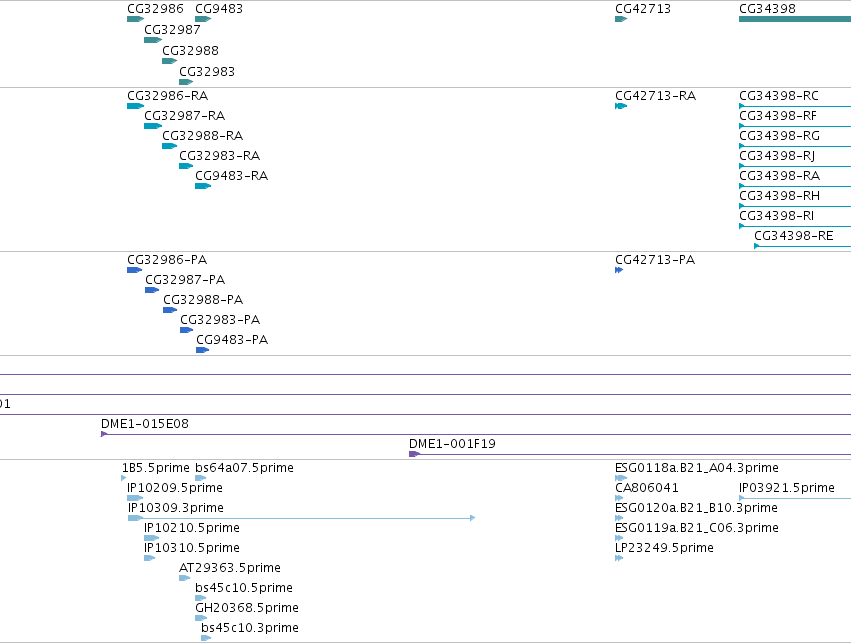Click EST IP10310.5prime
The image size is (851, 643).
tap(150, 558)
